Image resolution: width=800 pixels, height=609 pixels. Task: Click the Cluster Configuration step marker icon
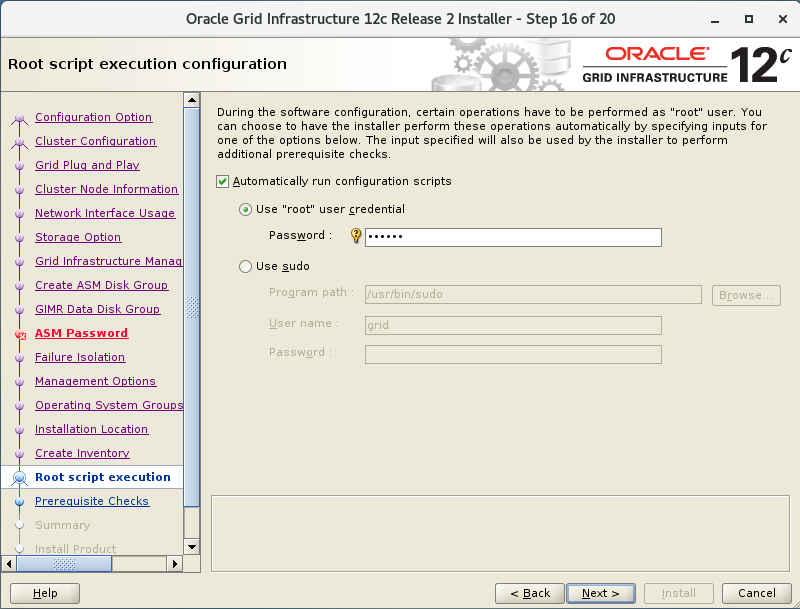19,142
